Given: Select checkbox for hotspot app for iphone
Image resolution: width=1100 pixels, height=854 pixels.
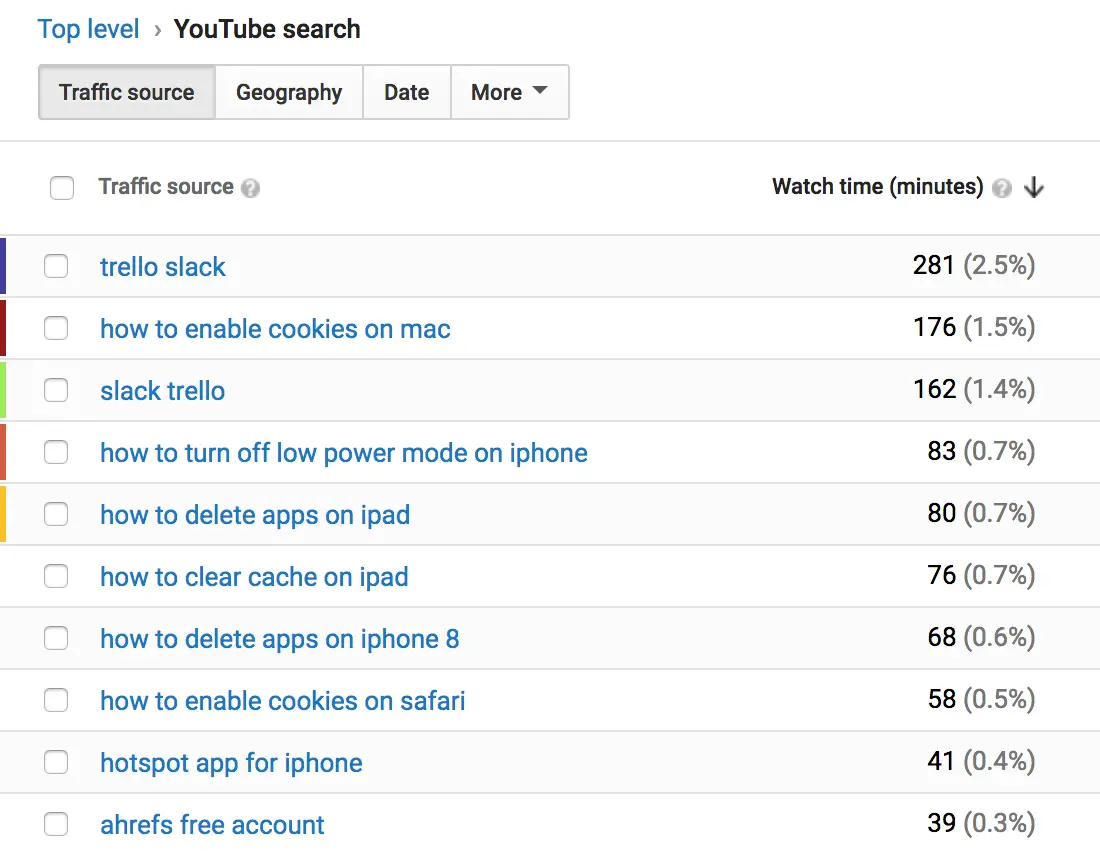Looking at the screenshot, I should click(56, 762).
